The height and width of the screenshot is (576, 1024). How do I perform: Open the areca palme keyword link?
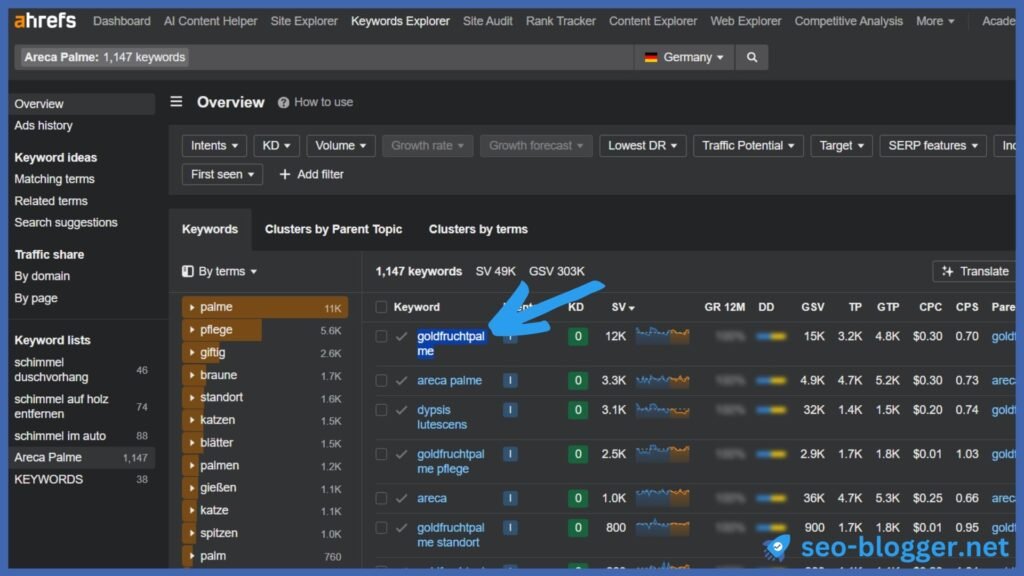[x=449, y=380]
